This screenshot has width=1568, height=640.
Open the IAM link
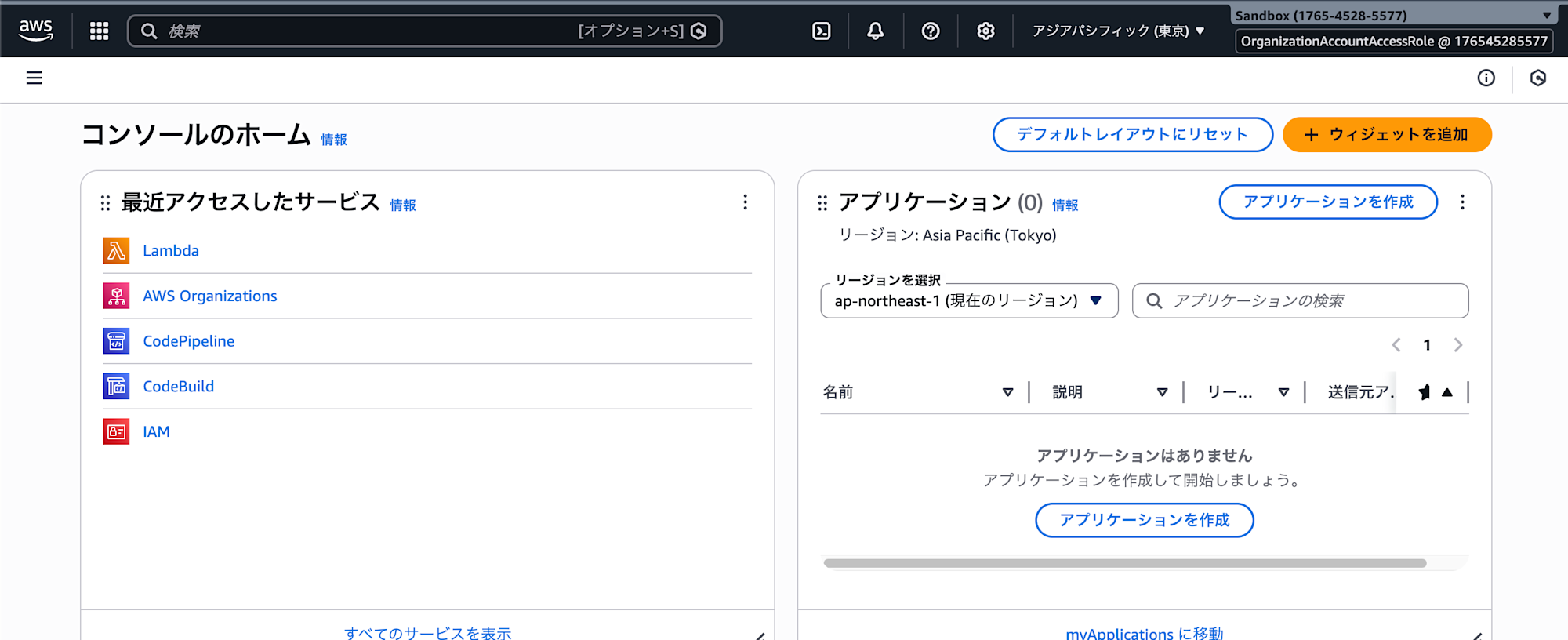pyautogui.click(x=156, y=431)
